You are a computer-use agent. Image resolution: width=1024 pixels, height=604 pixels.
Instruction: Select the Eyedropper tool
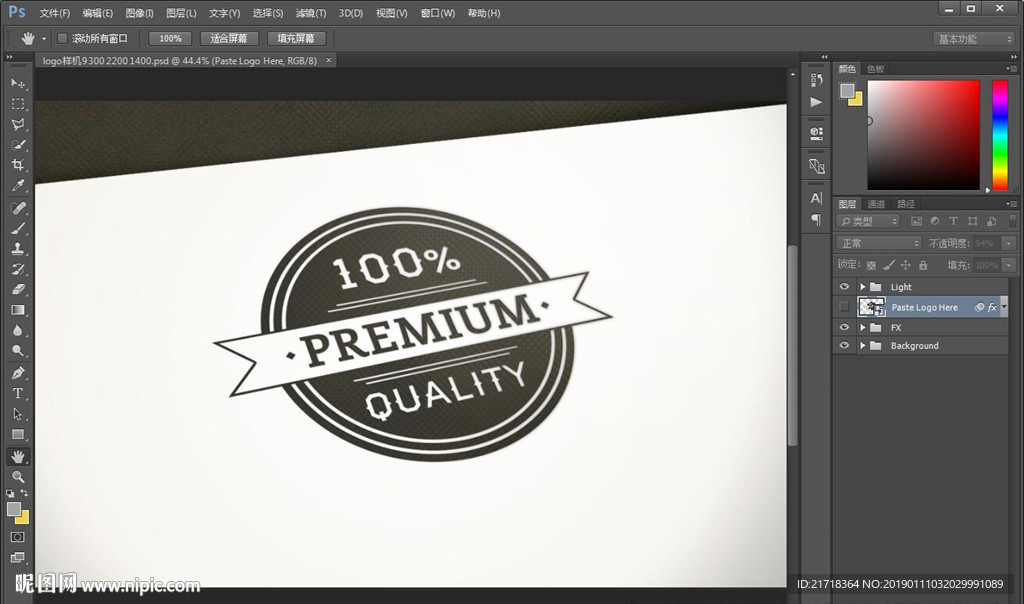coord(18,186)
